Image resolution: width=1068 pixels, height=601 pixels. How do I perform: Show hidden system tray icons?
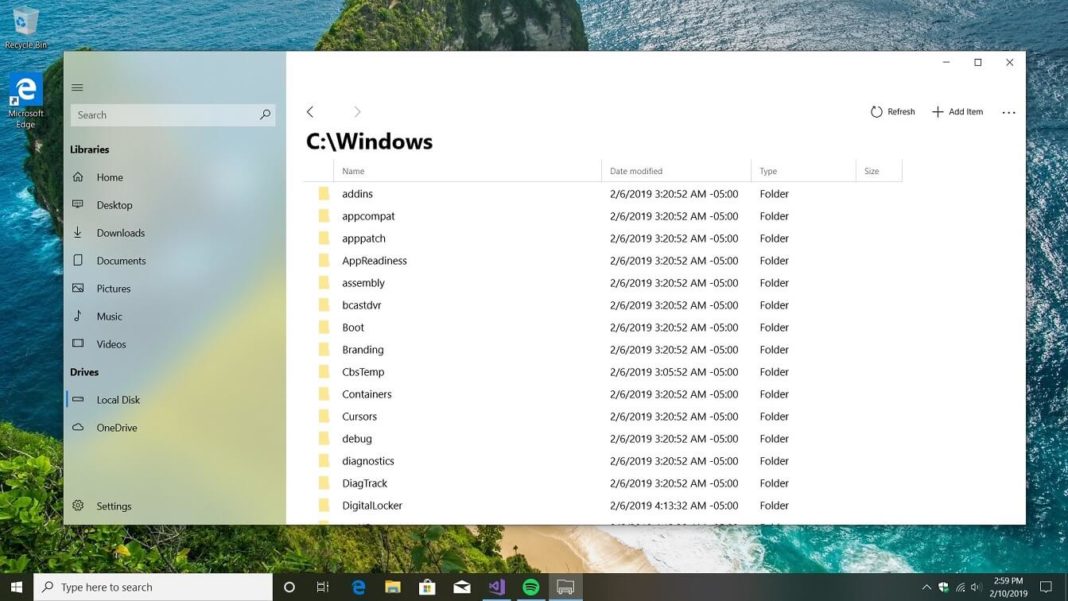pos(925,587)
